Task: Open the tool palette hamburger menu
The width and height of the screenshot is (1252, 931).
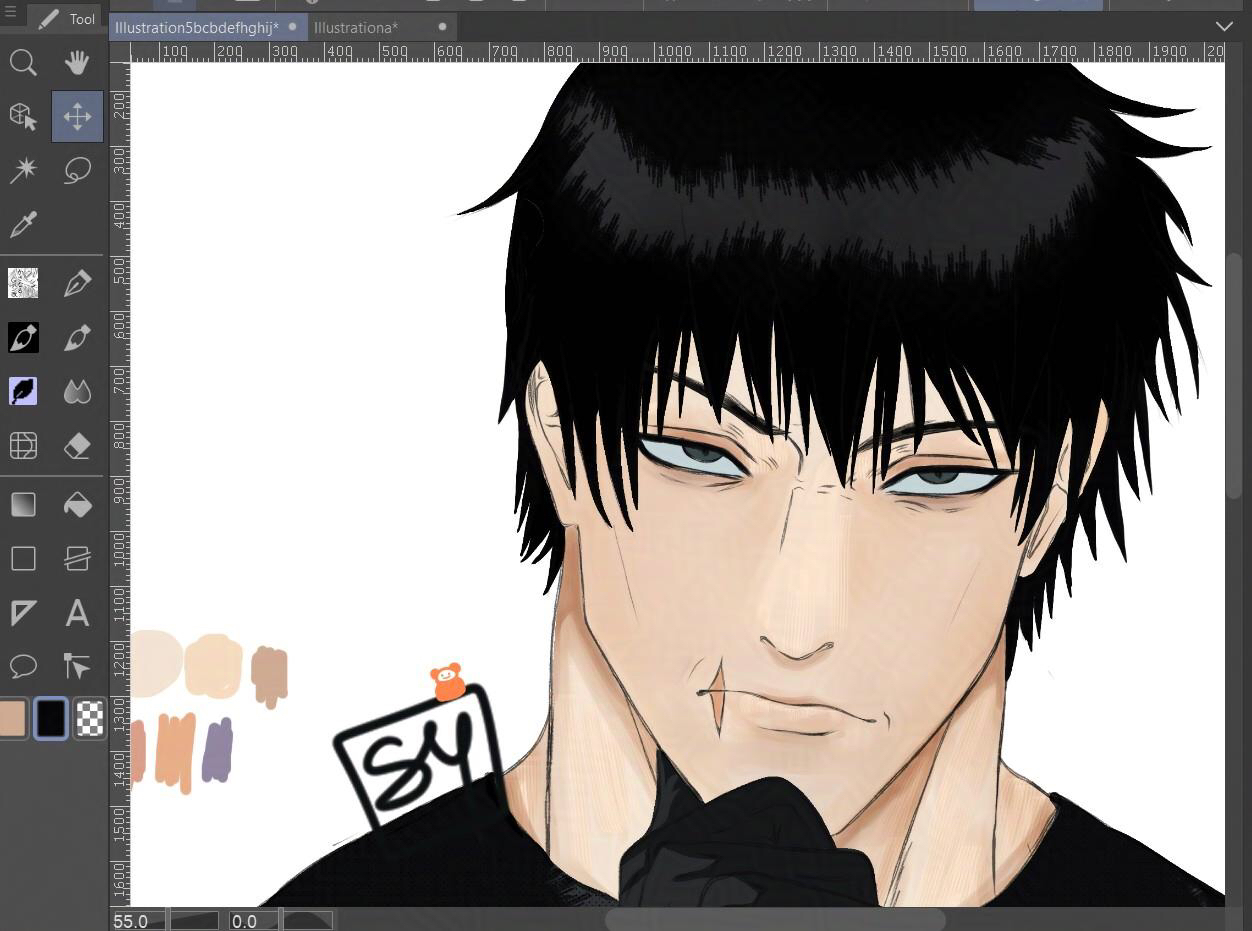Action: (x=10, y=13)
